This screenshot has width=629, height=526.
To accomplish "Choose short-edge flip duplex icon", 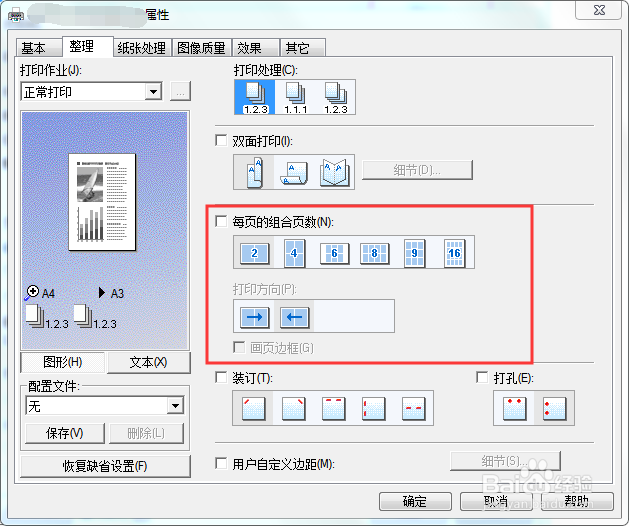I will [x=294, y=172].
